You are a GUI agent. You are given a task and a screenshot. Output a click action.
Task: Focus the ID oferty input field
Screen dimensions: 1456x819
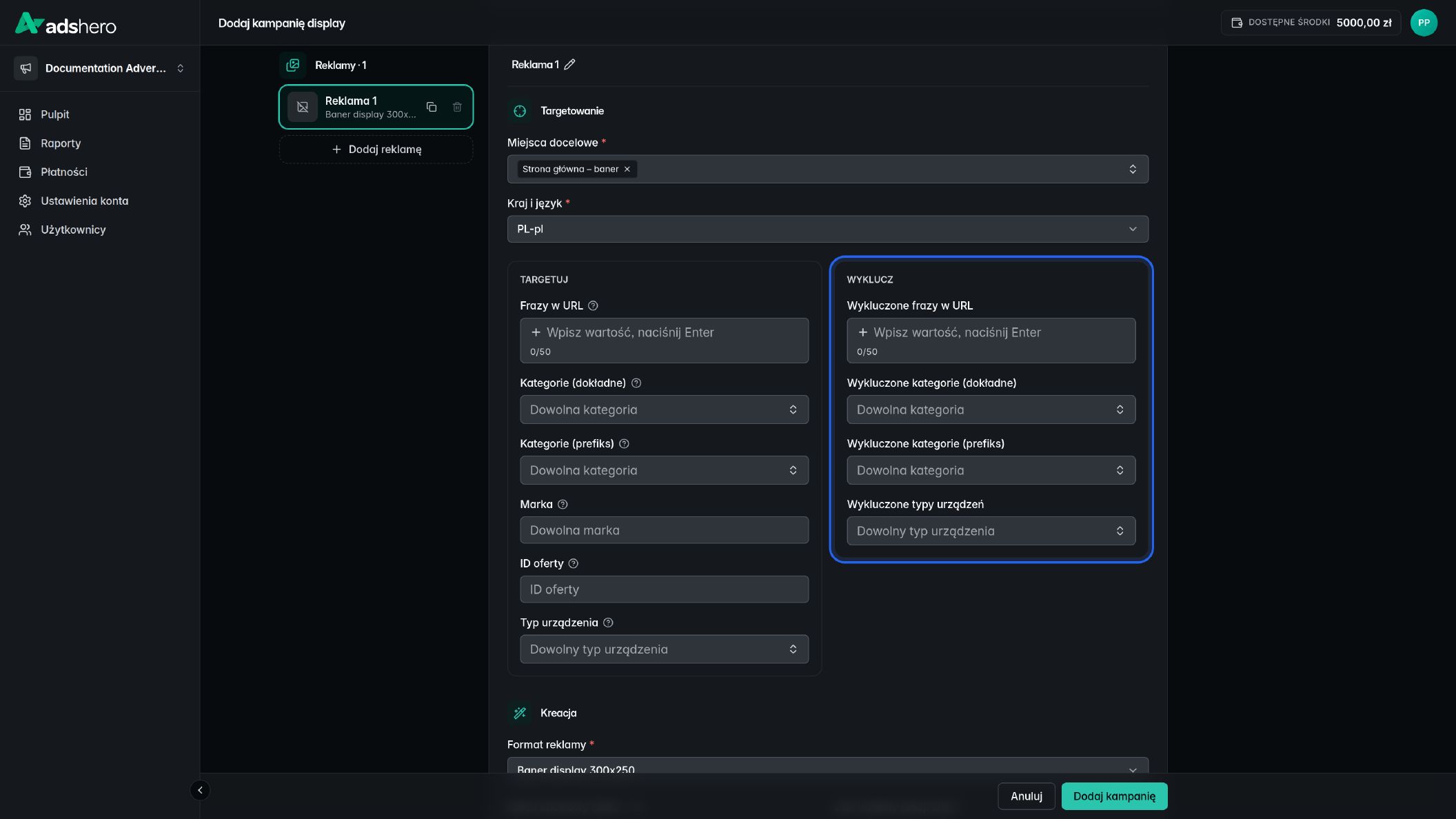tap(664, 589)
